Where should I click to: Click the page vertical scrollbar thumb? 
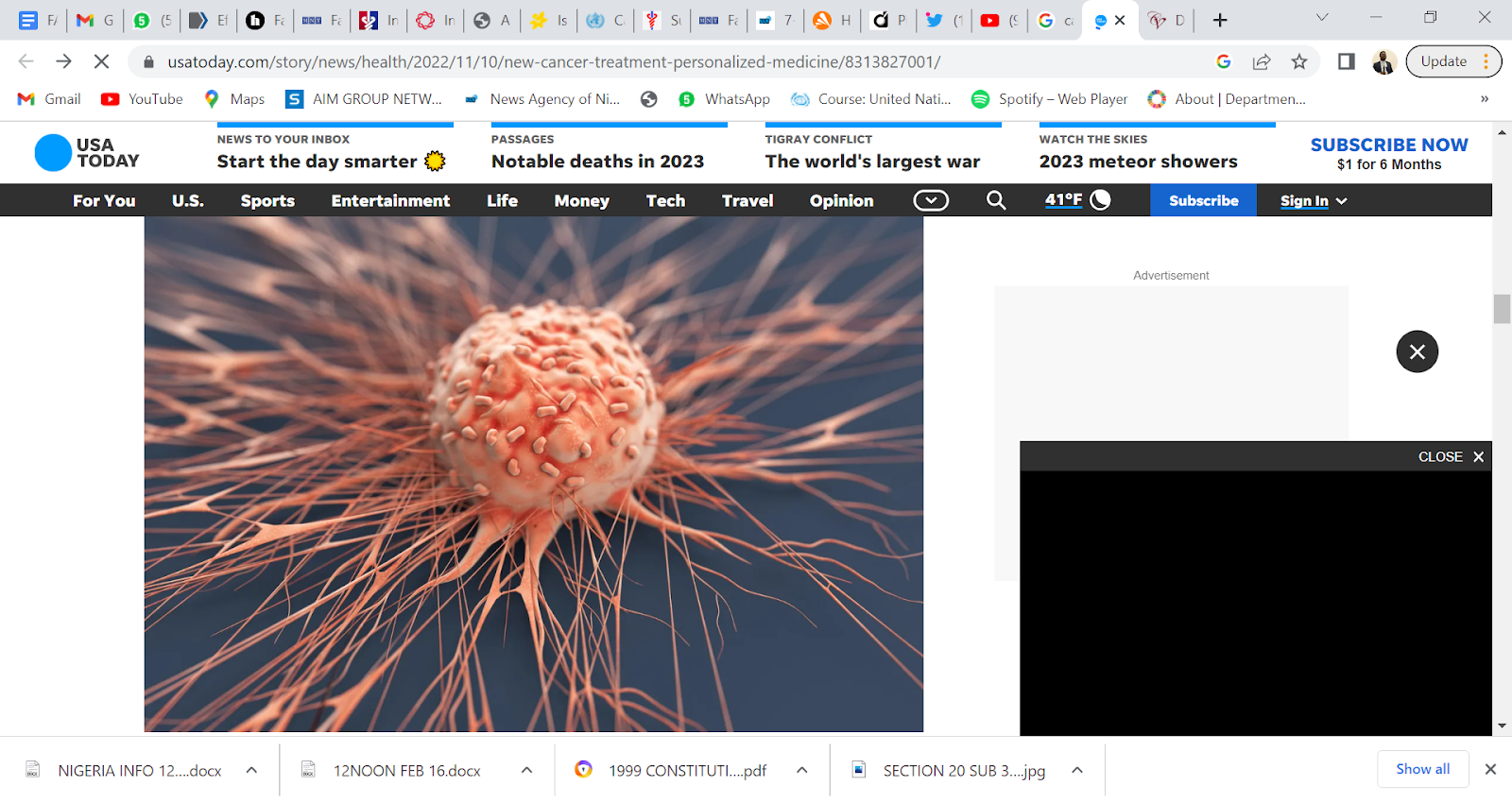(x=1502, y=309)
